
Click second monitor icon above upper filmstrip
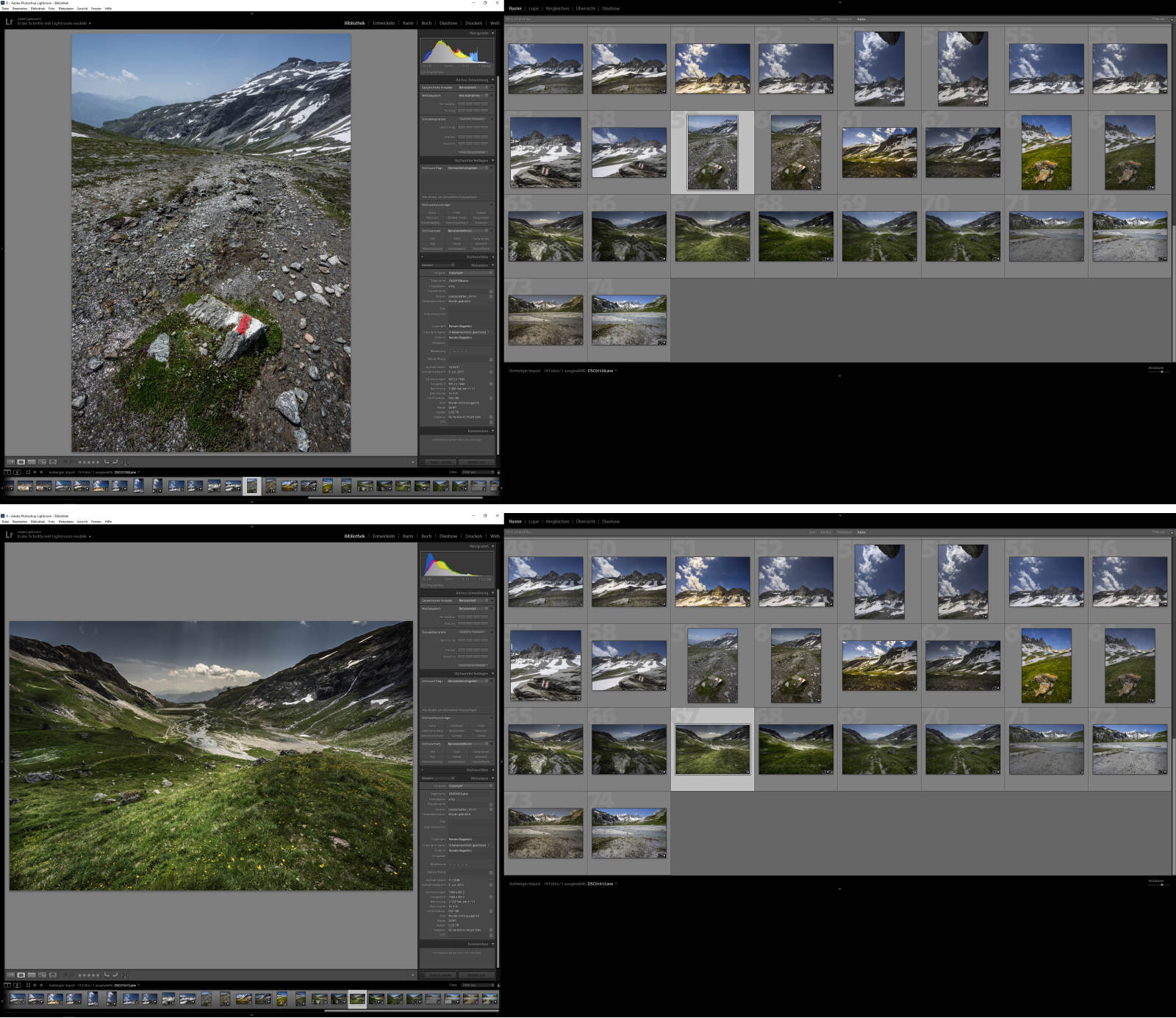click(x=17, y=472)
